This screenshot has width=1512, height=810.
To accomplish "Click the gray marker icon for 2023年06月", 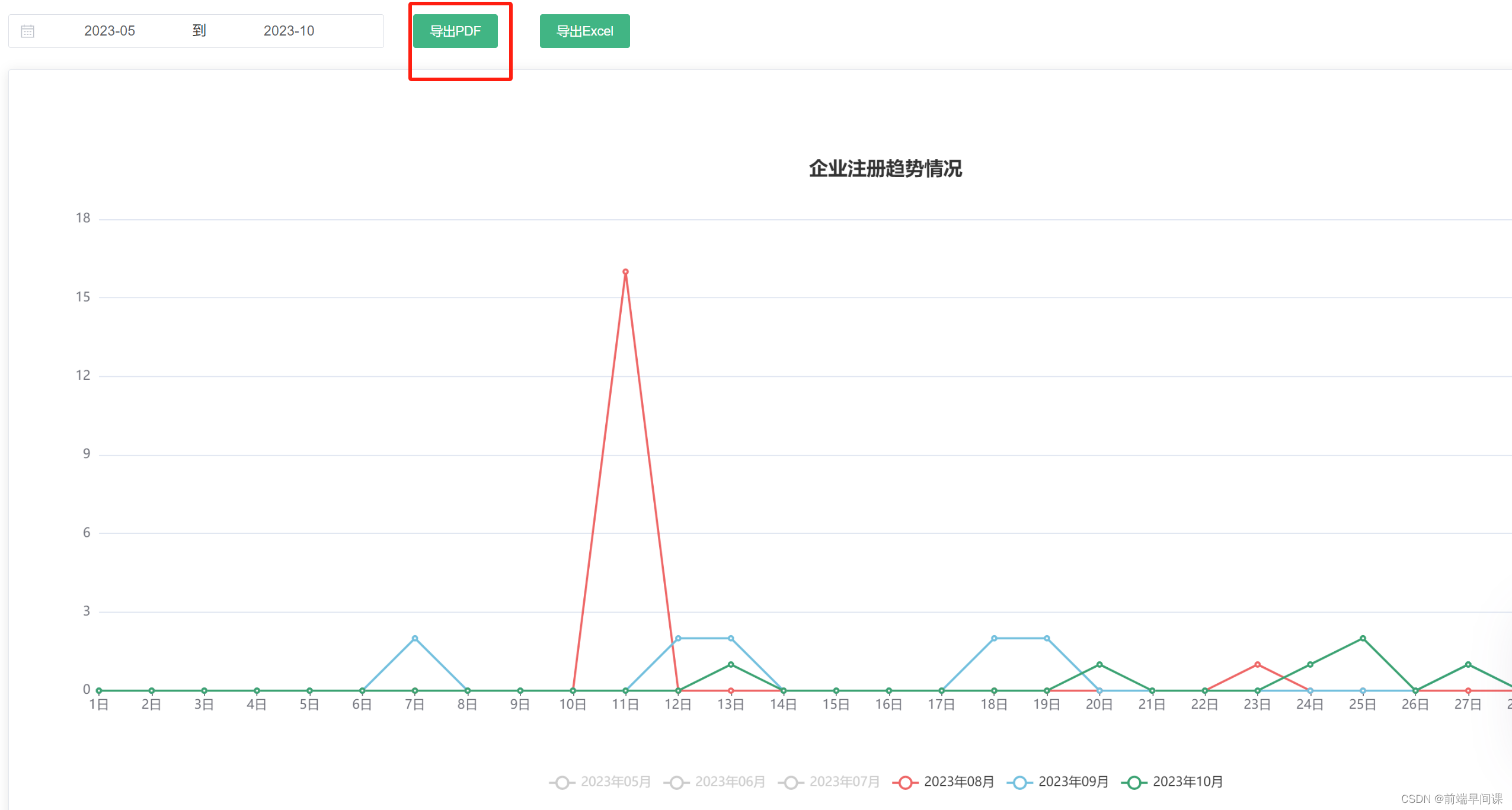I will tap(676, 782).
